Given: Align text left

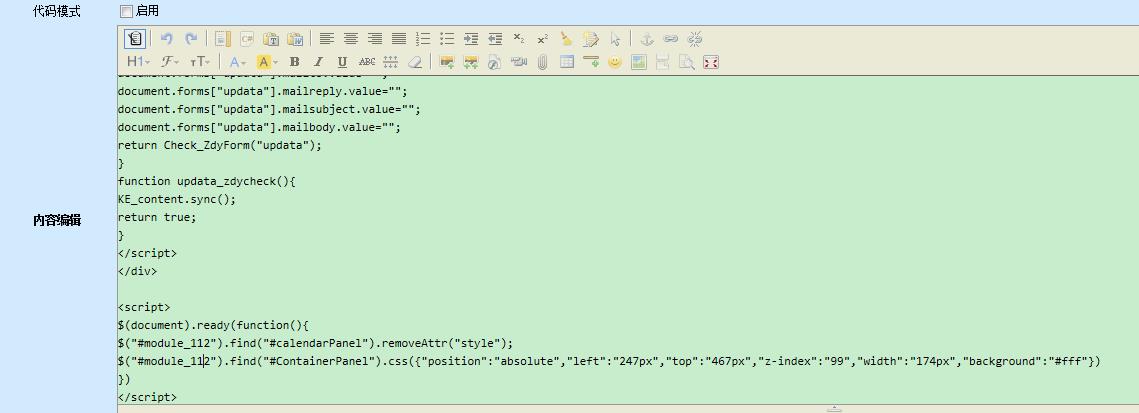Looking at the screenshot, I should (x=327, y=39).
